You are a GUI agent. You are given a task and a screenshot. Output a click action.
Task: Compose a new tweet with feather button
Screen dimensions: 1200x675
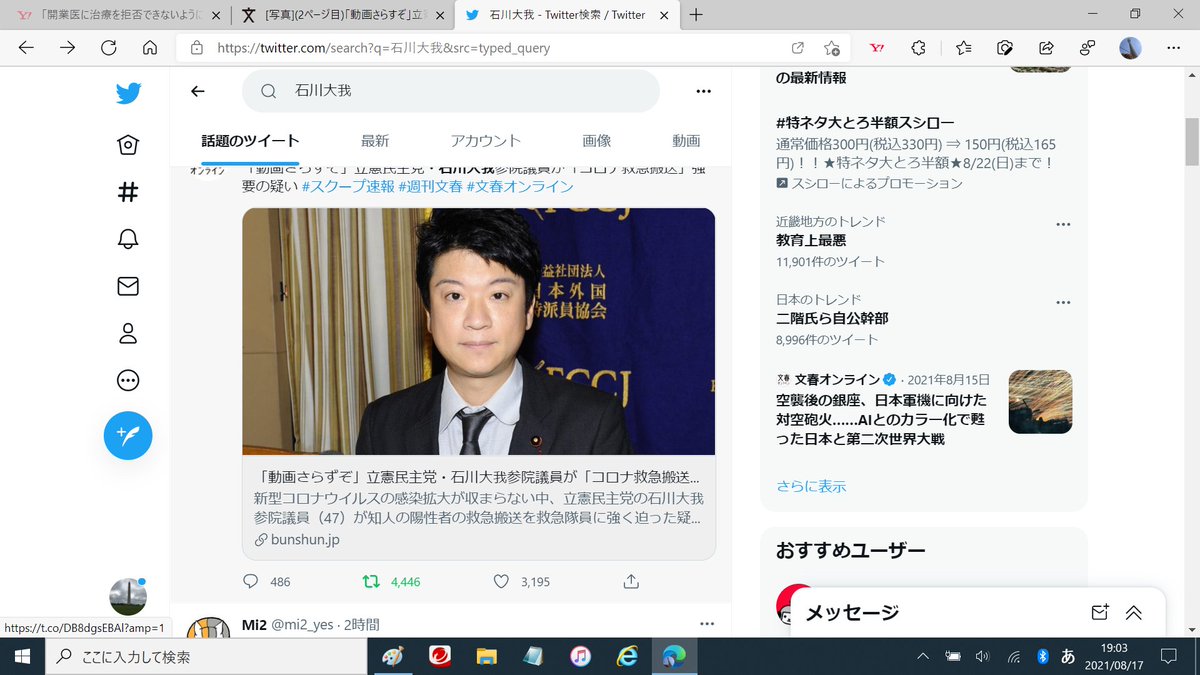tap(128, 435)
